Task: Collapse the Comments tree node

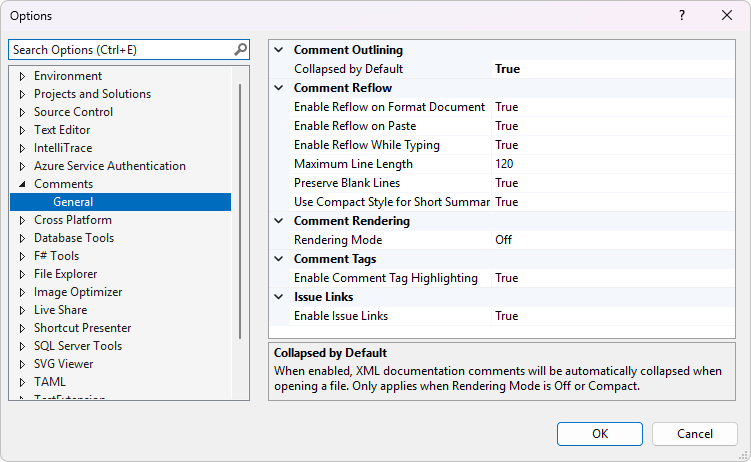Action: (x=22, y=184)
